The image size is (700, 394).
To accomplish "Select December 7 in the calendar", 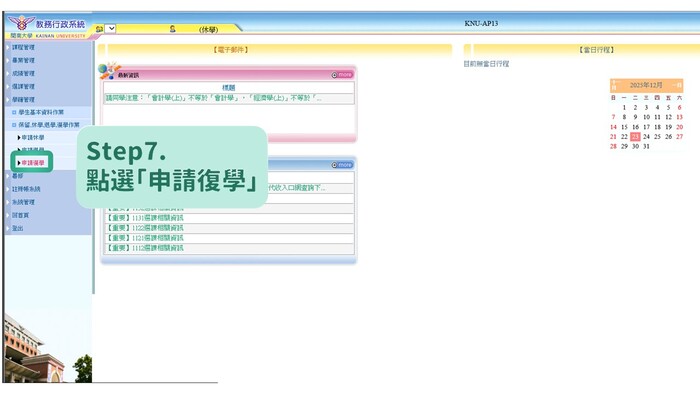I will click(613, 117).
